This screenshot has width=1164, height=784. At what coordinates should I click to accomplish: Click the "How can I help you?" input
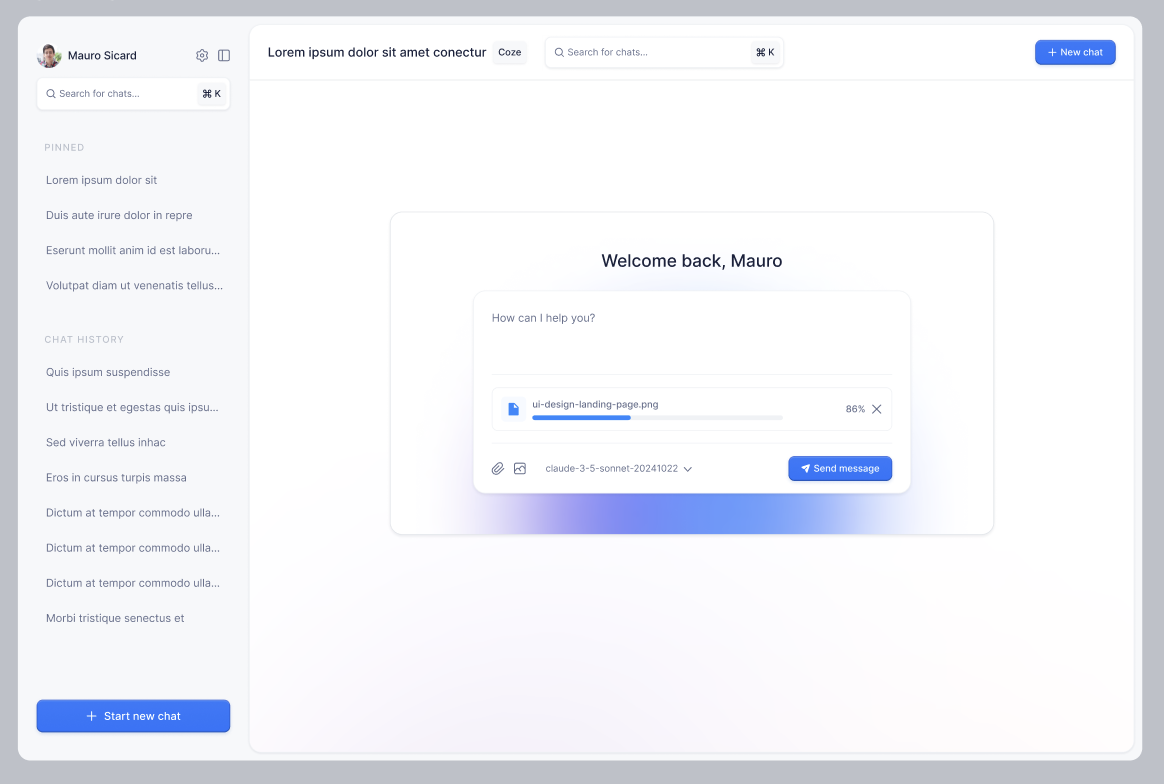coord(690,330)
